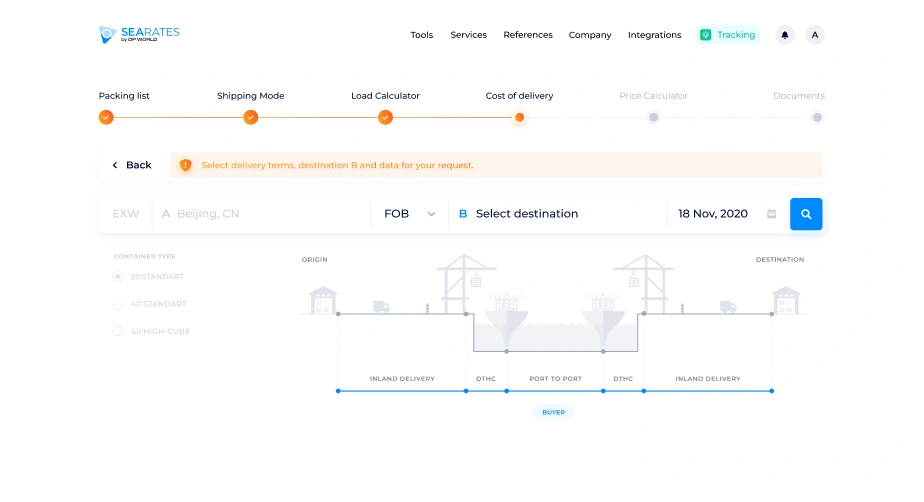
Task: Select 40'Standart container type
Action: click(x=118, y=304)
